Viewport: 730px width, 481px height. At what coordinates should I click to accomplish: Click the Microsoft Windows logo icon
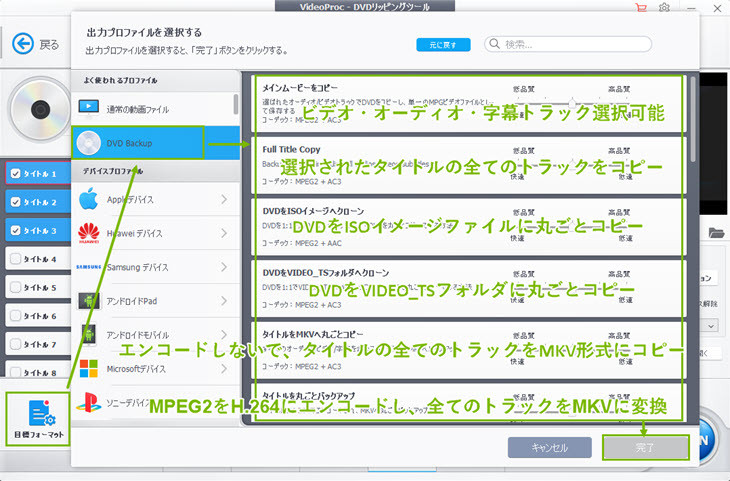(x=88, y=368)
